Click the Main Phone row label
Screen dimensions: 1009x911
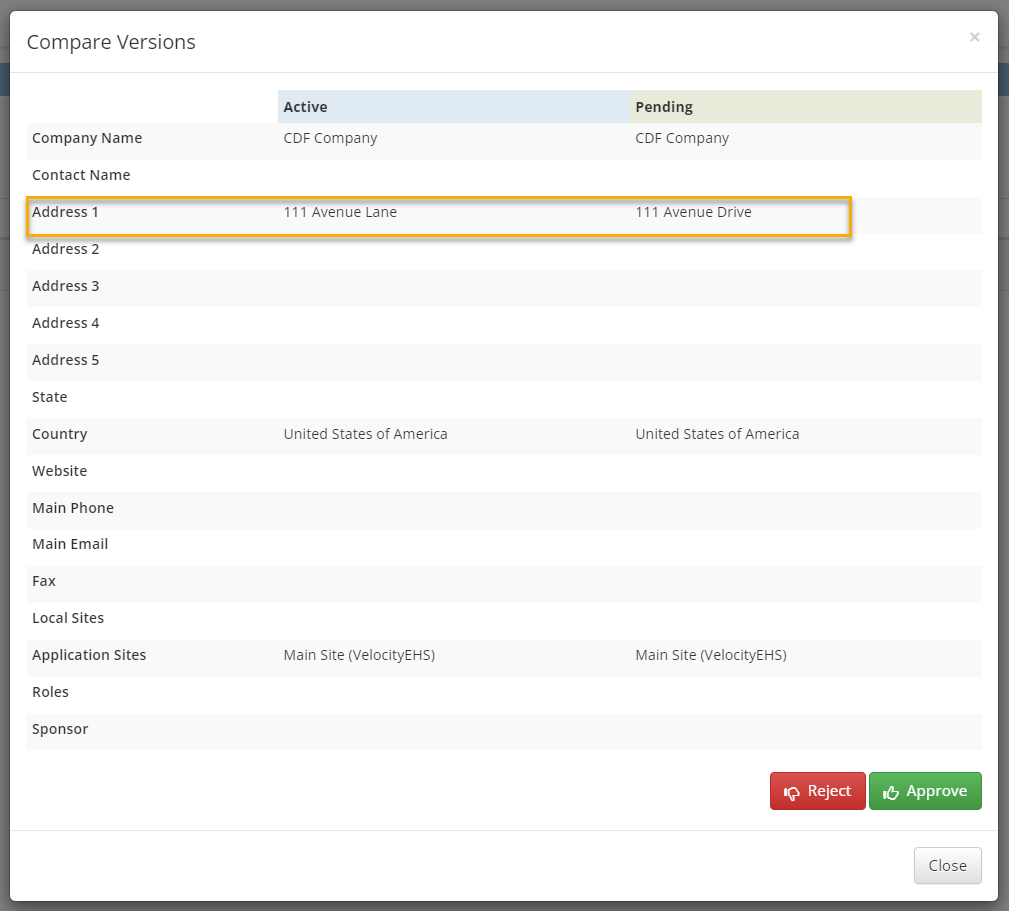pos(73,508)
